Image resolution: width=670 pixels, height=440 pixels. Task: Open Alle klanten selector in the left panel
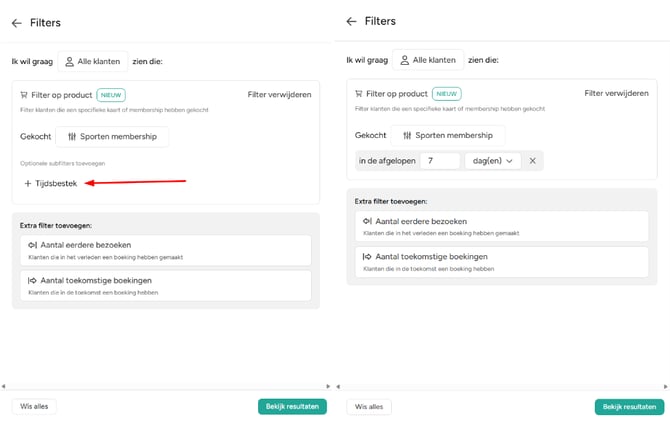coord(92,62)
